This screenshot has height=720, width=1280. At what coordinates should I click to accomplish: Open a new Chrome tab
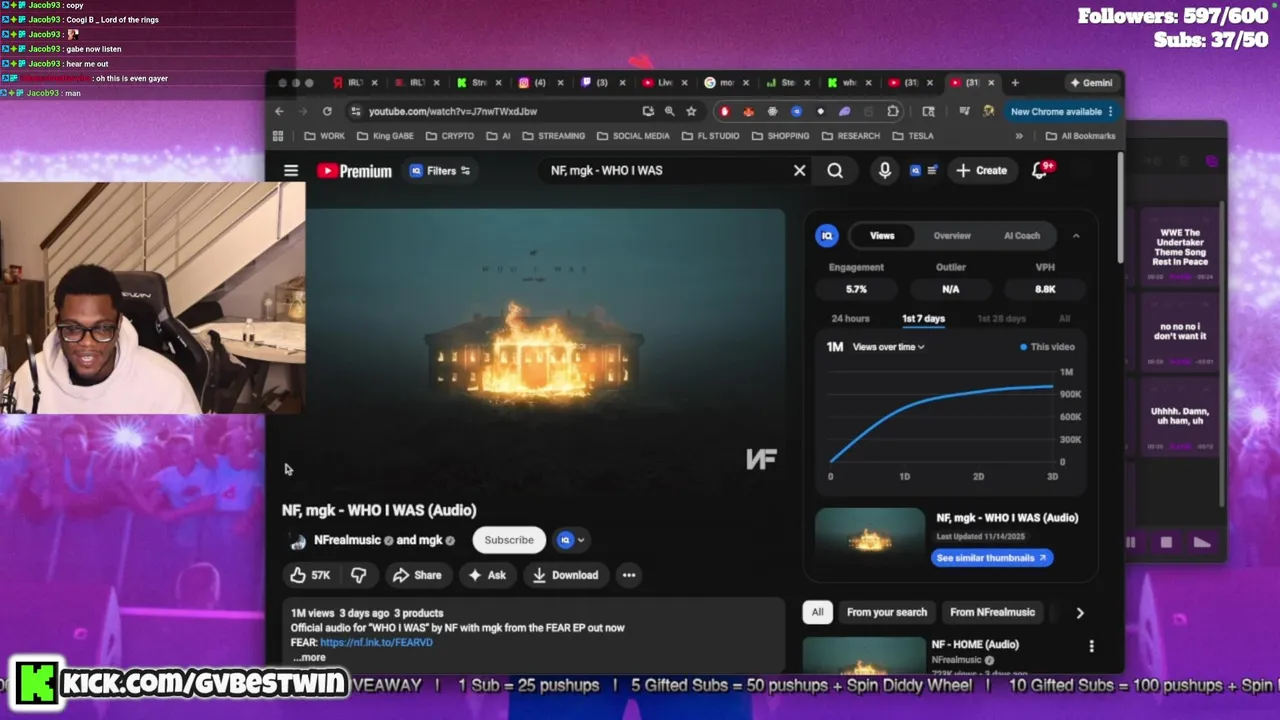pos(1015,83)
